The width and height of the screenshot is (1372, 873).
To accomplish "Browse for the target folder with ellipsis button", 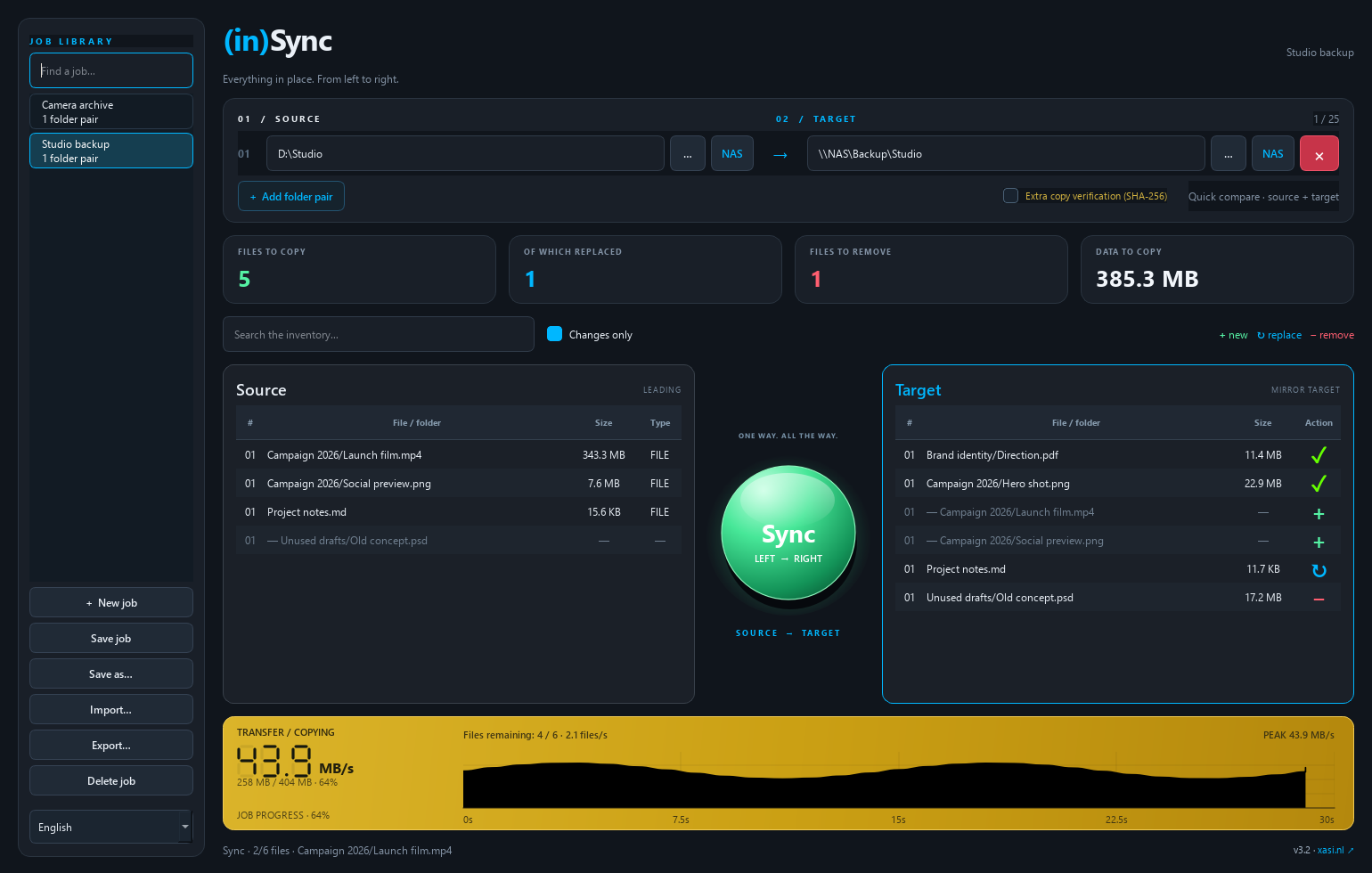I will (x=1228, y=153).
